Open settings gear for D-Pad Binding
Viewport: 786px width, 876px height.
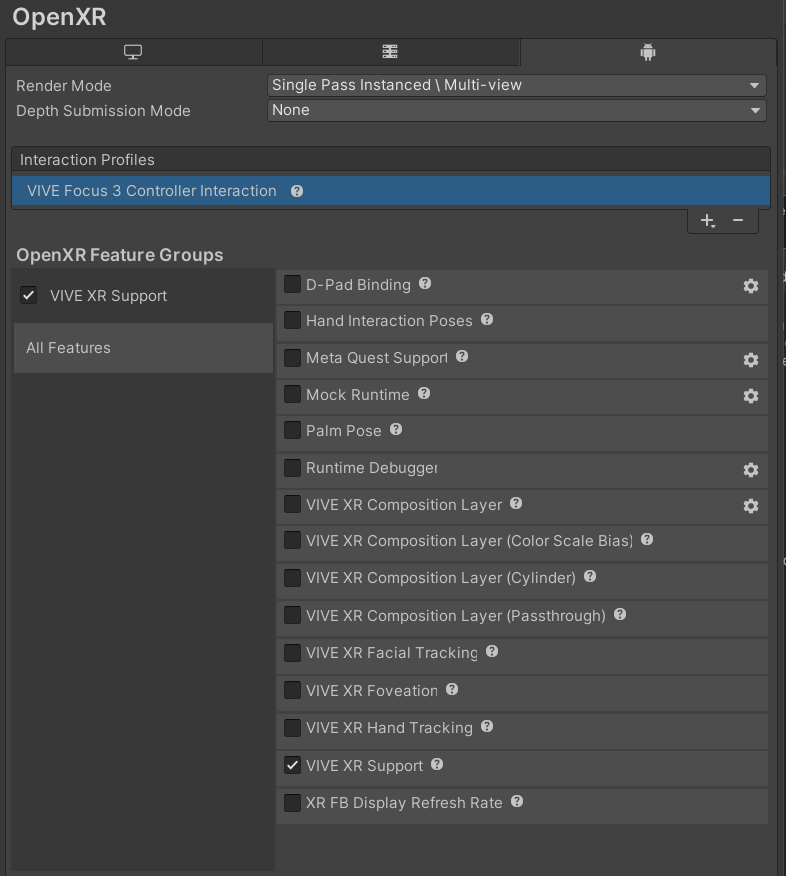(x=751, y=285)
